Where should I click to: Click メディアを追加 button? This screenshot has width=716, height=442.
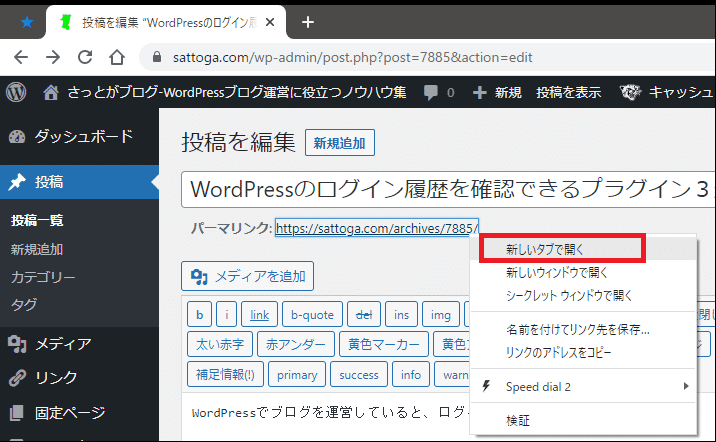point(247,276)
